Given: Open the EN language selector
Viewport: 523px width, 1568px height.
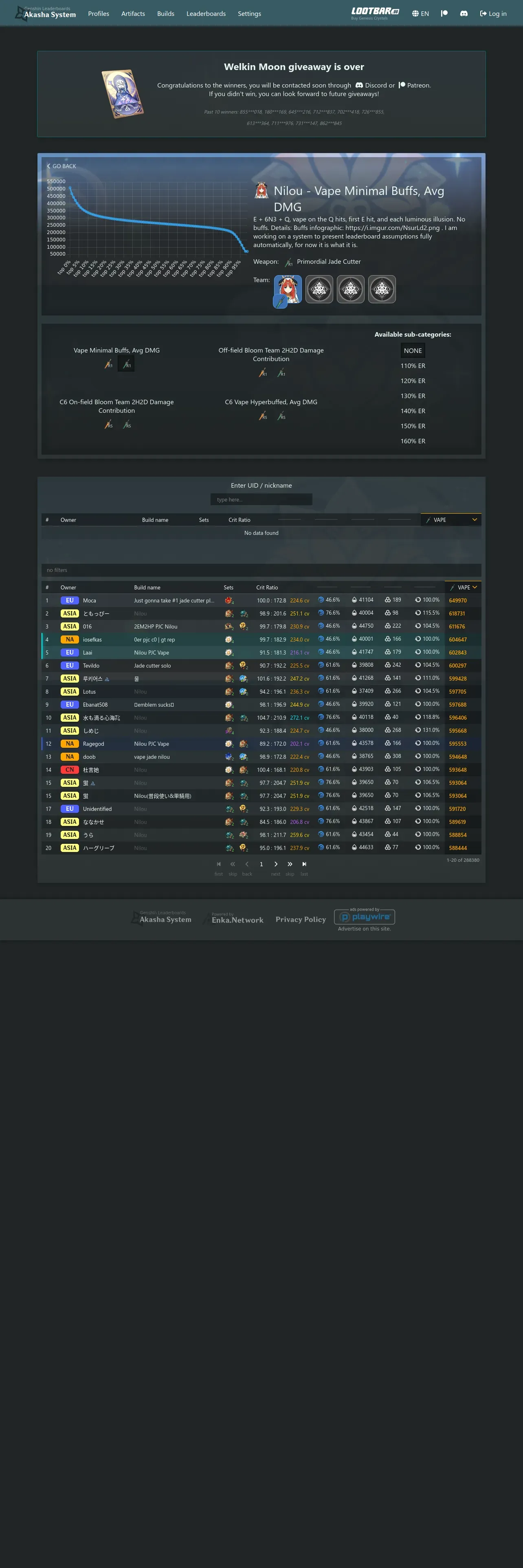Looking at the screenshot, I should pos(420,13).
